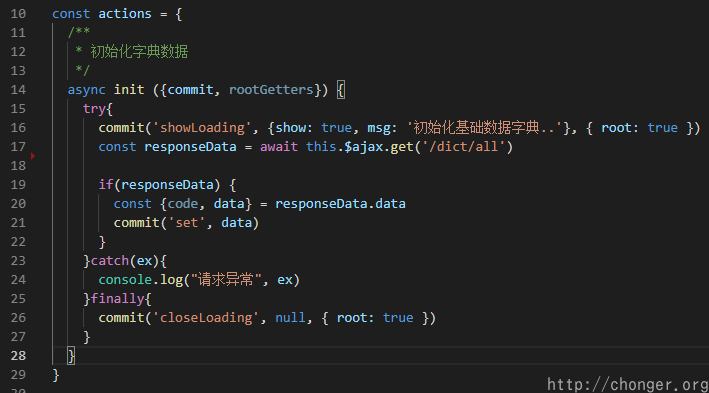
Task: Click the '/dict/all' URL string
Action: click(463, 147)
